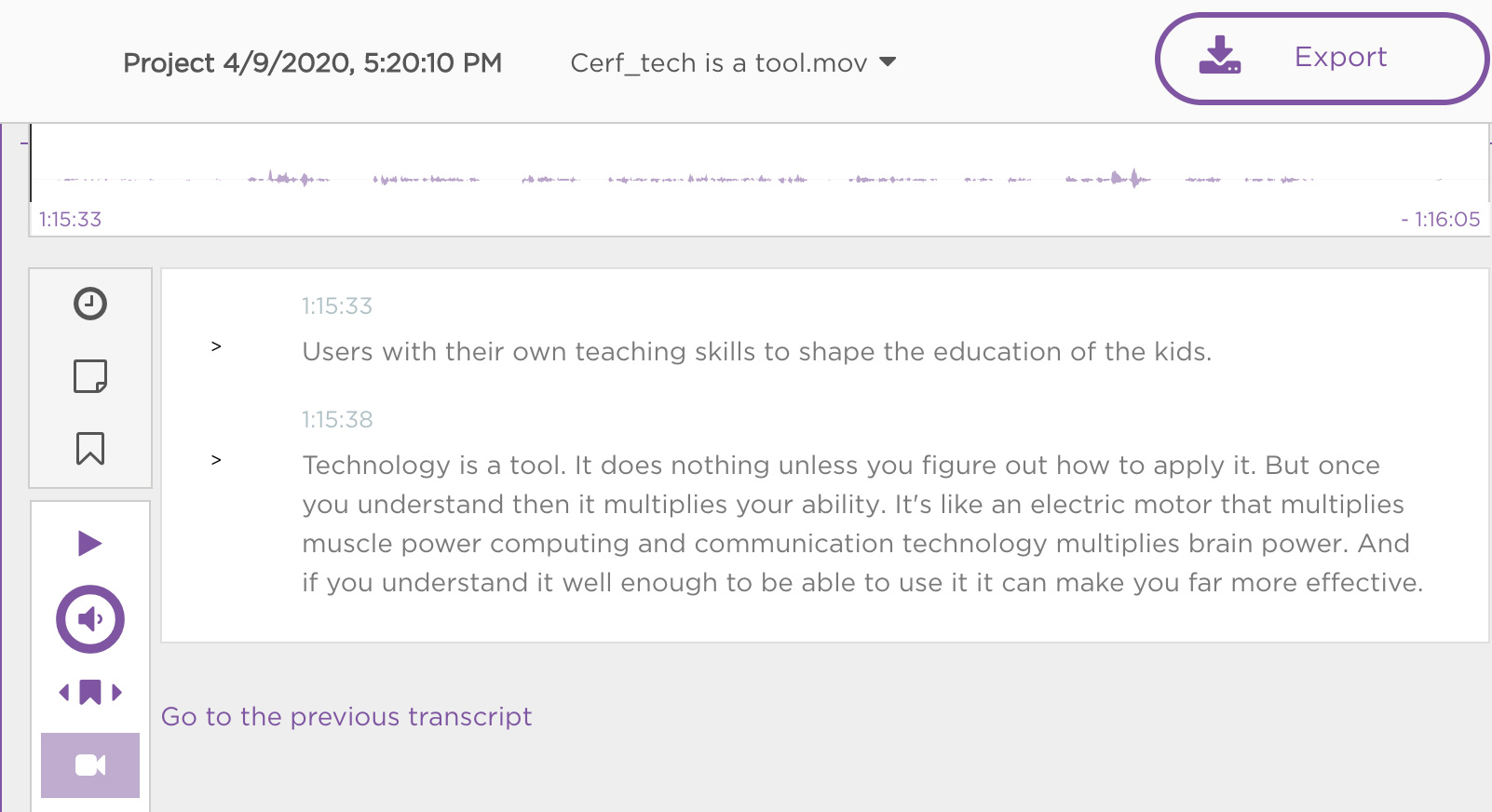Toggle the video camera panel

coord(90,765)
